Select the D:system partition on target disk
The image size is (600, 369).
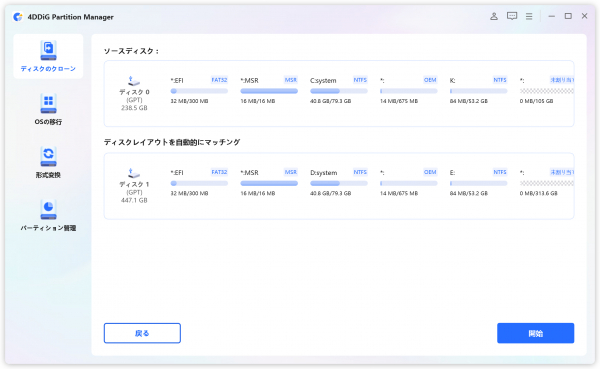click(338, 183)
